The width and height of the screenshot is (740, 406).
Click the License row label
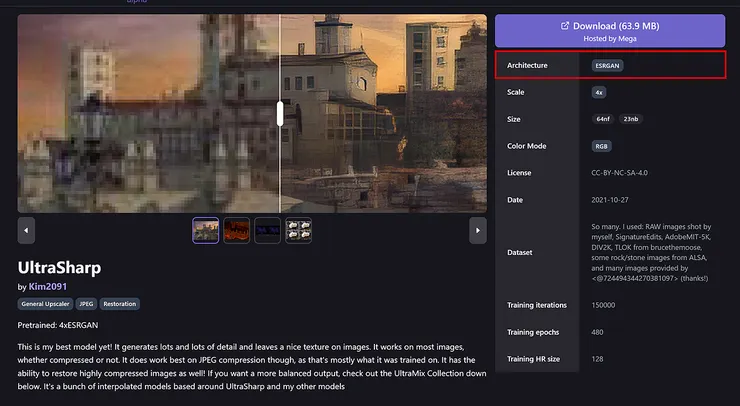[x=519, y=173]
